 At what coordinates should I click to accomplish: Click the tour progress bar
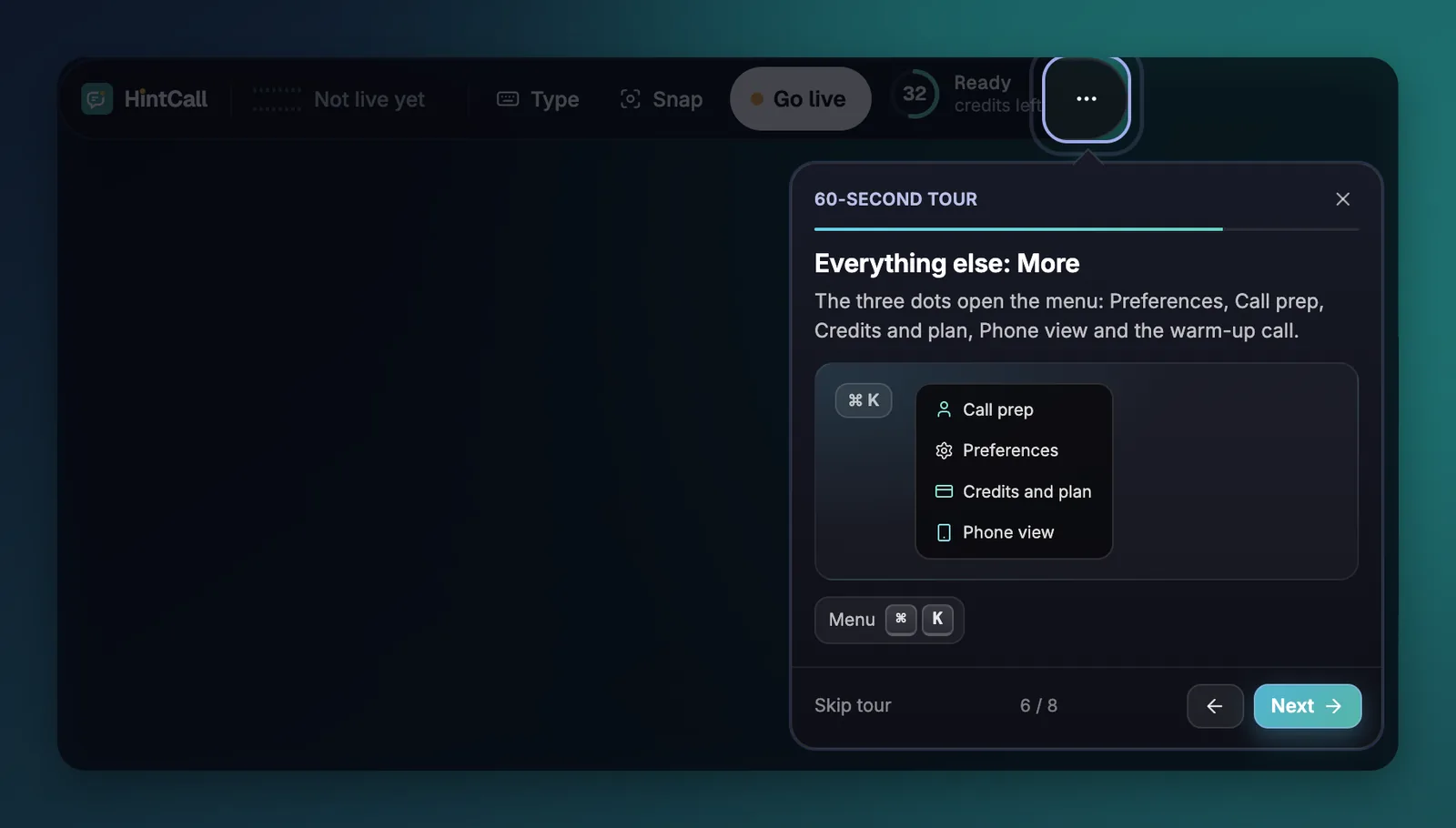pos(1086,229)
